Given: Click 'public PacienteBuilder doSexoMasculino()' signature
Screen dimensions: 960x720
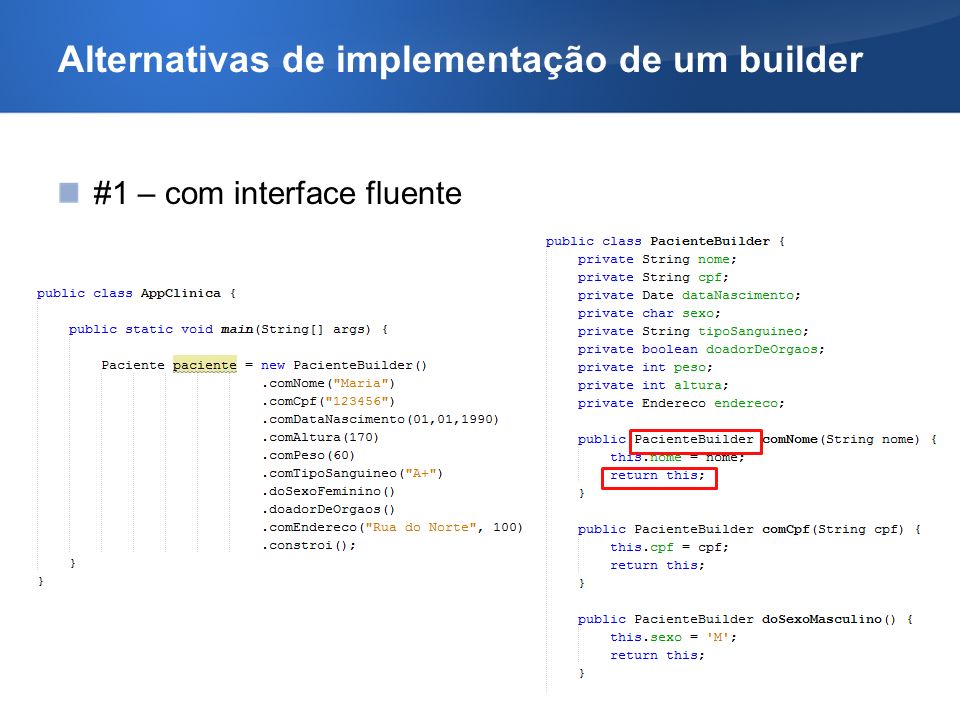Looking at the screenshot, I should tap(737, 620).
